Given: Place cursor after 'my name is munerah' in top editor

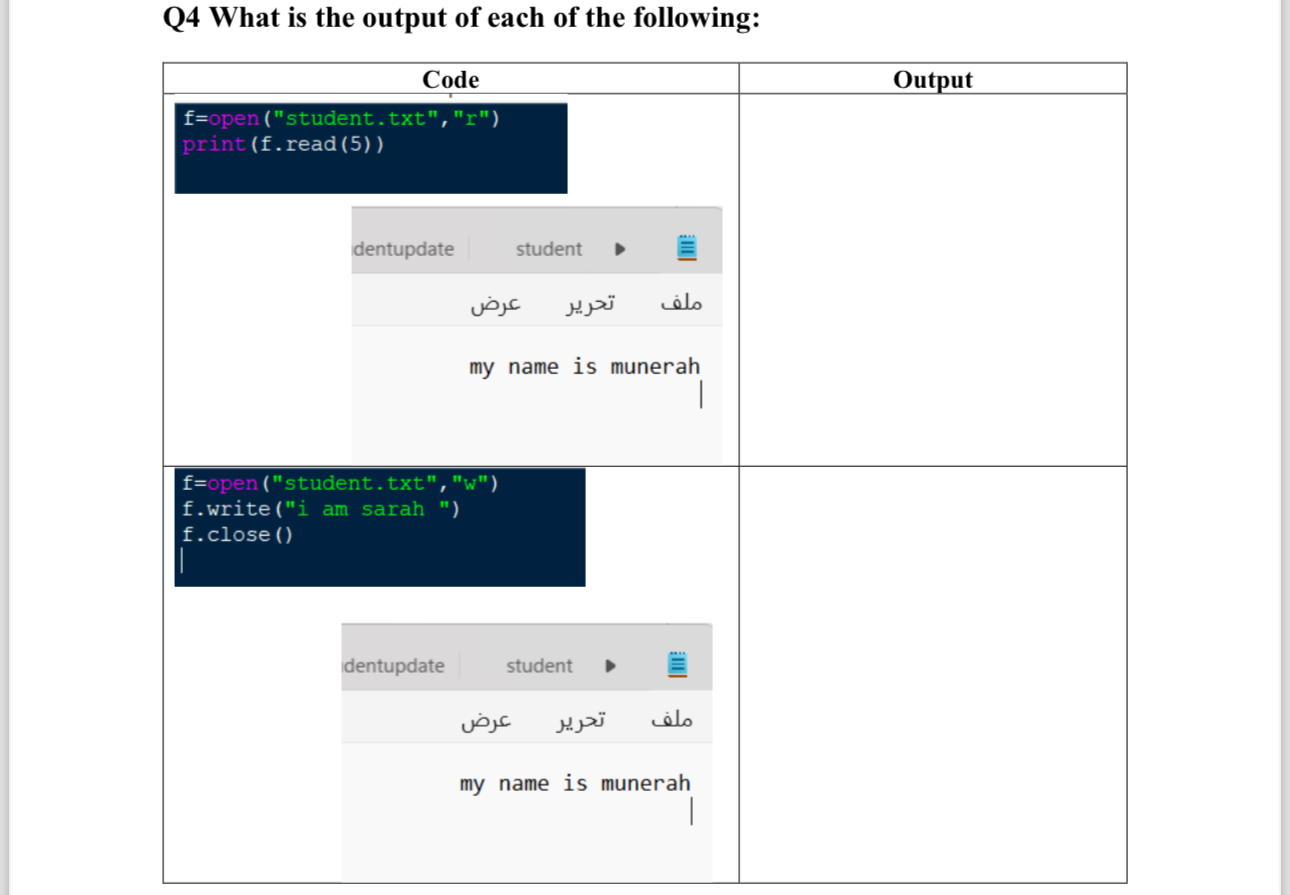Looking at the screenshot, I should pos(700,394).
